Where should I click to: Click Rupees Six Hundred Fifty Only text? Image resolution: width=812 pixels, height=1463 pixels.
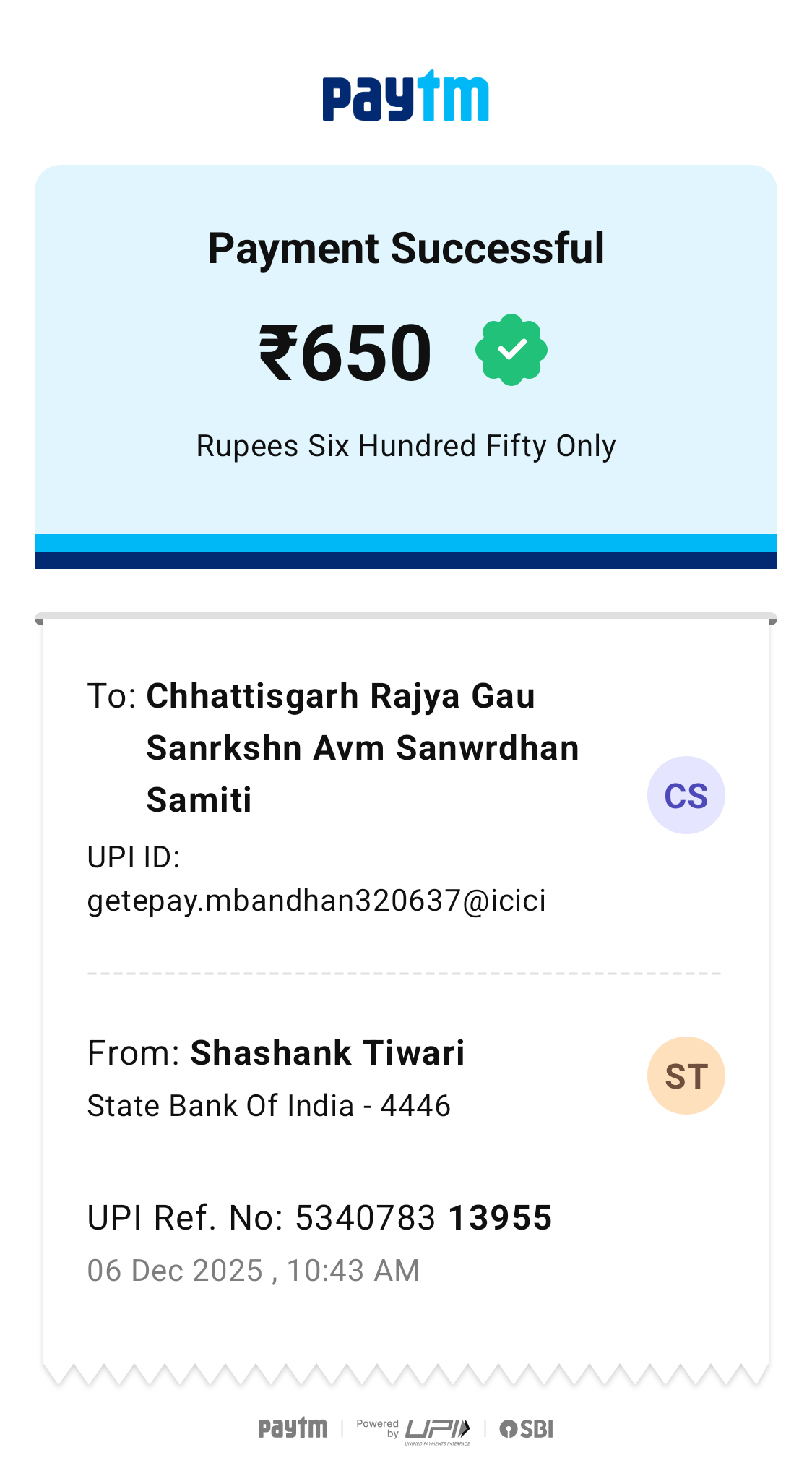click(x=405, y=446)
